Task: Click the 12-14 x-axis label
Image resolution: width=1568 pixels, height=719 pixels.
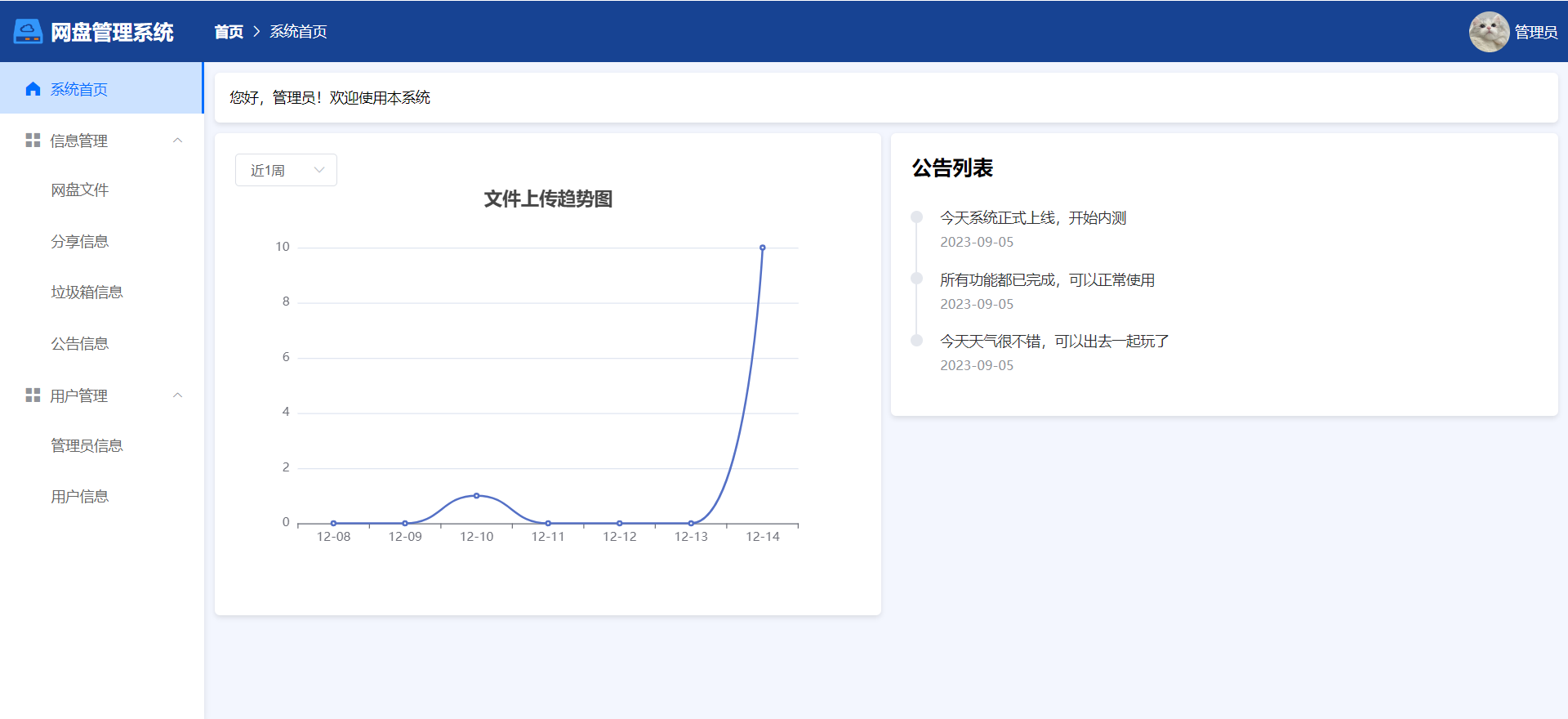Action: (763, 537)
